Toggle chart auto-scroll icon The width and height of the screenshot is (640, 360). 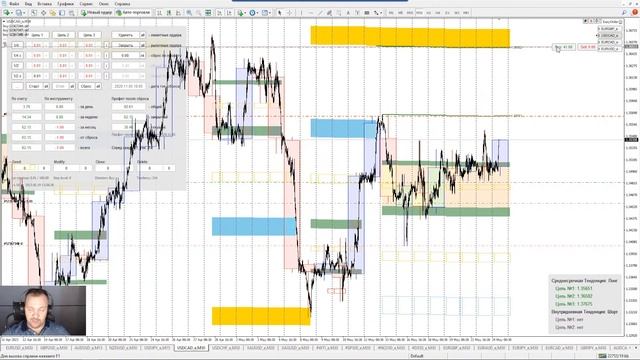pyautogui.click(x=219, y=13)
